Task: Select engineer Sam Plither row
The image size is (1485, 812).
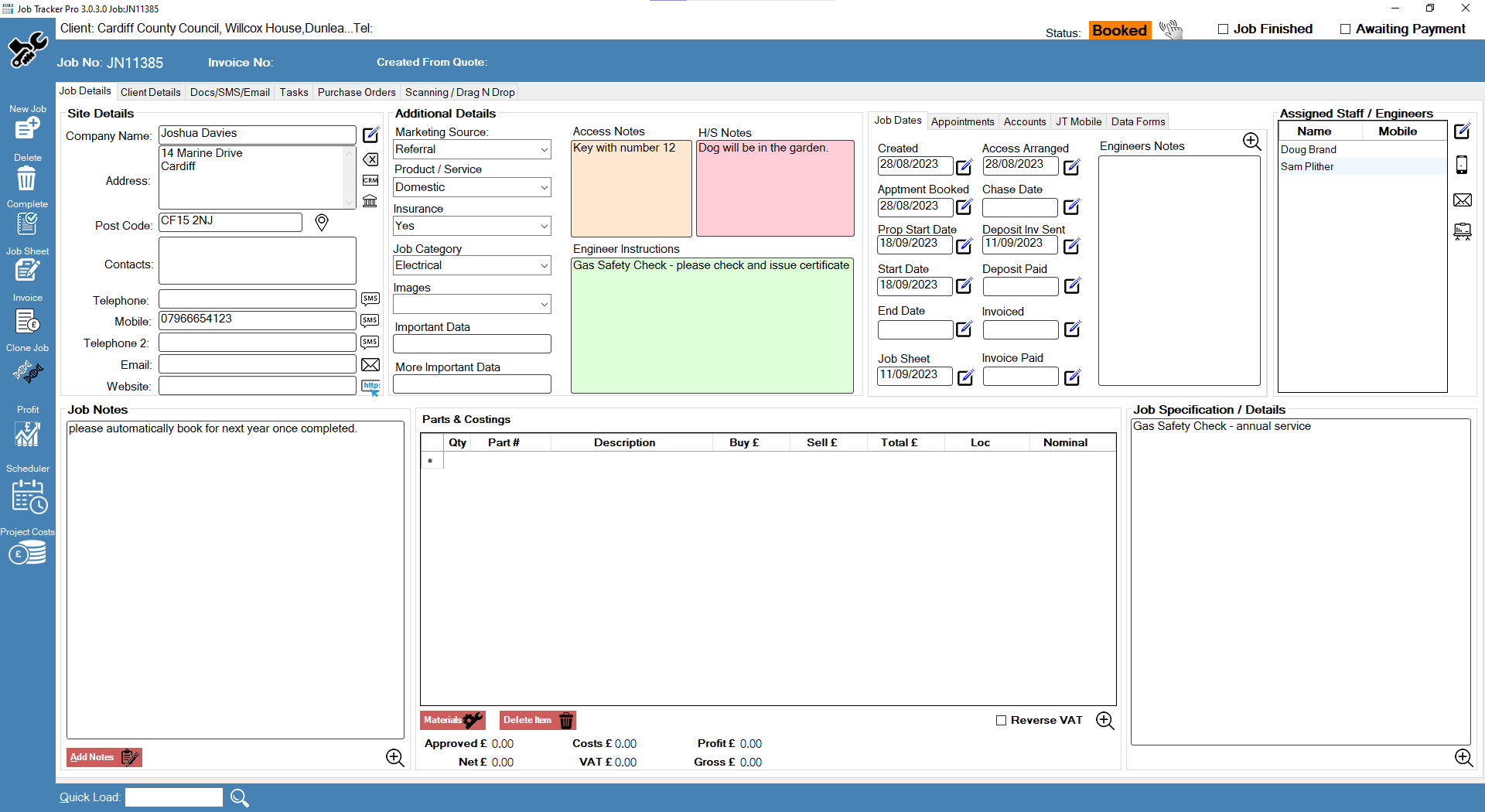Action: click(x=1362, y=166)
